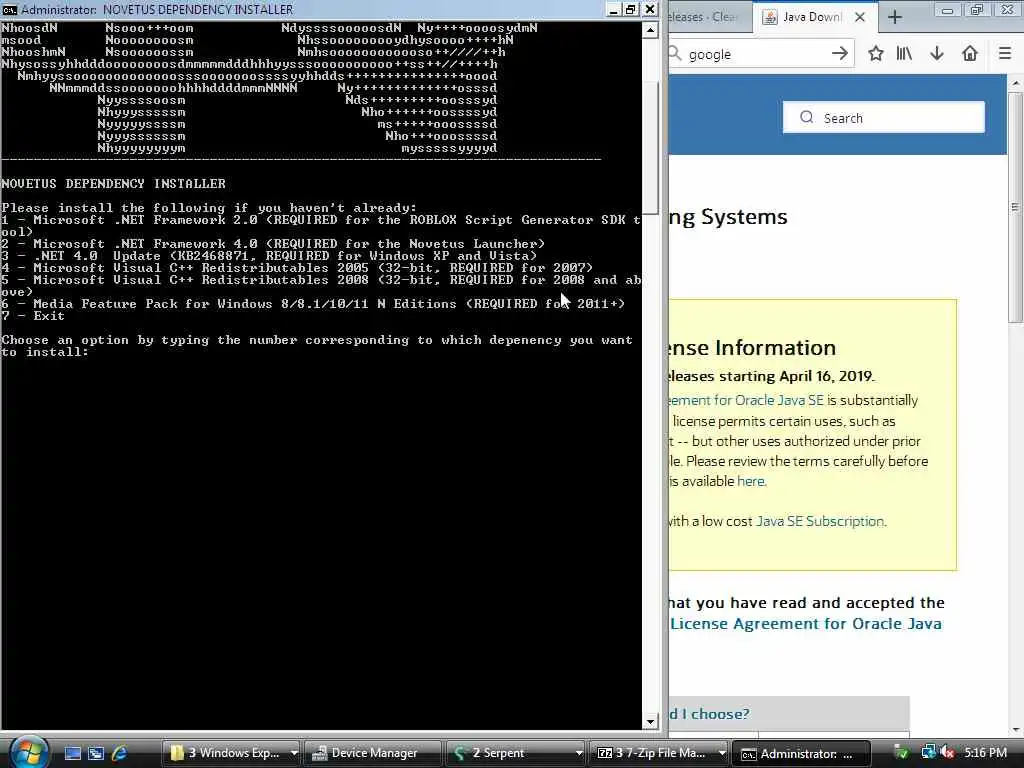This screenshot has width=1024, height=768.
Task: Open the Java SE Subscription link
Action: coord(820,521)
